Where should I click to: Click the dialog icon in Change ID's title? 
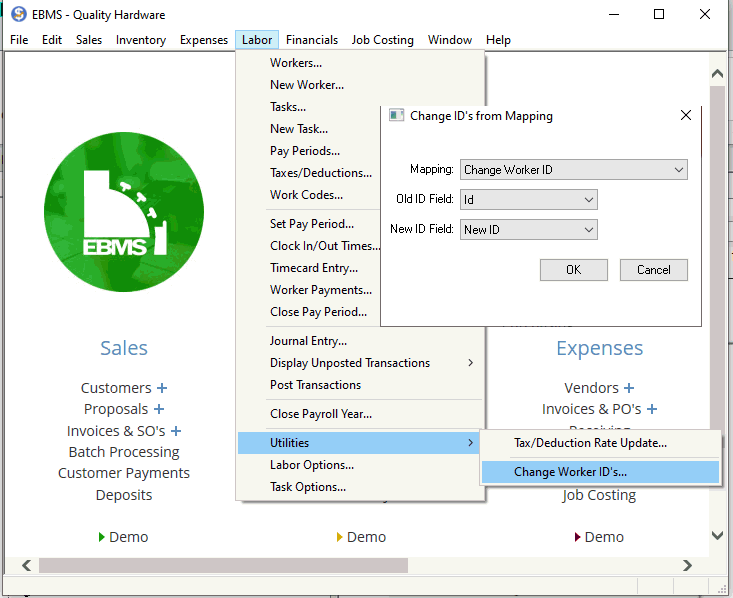click(396, 115)
